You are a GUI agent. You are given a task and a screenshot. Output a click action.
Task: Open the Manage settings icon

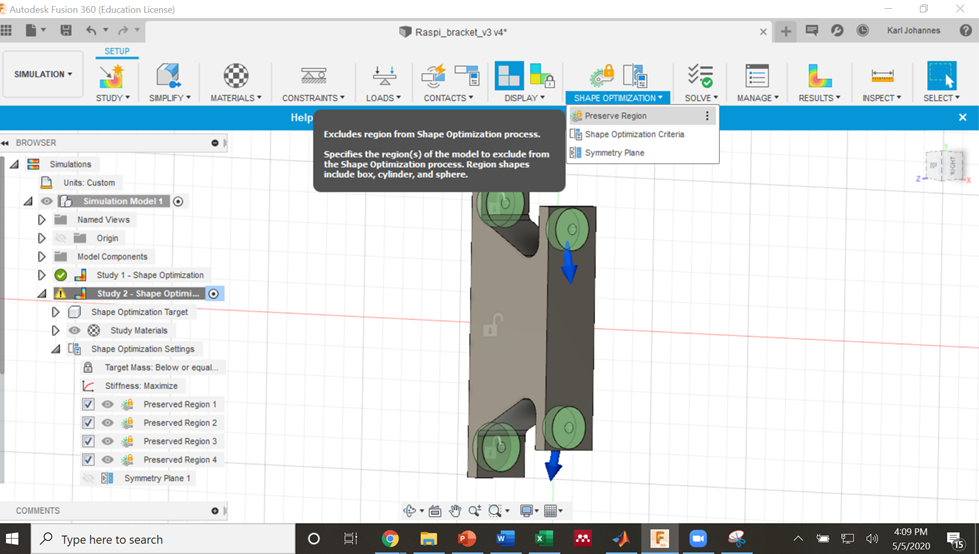click(757, 76)
